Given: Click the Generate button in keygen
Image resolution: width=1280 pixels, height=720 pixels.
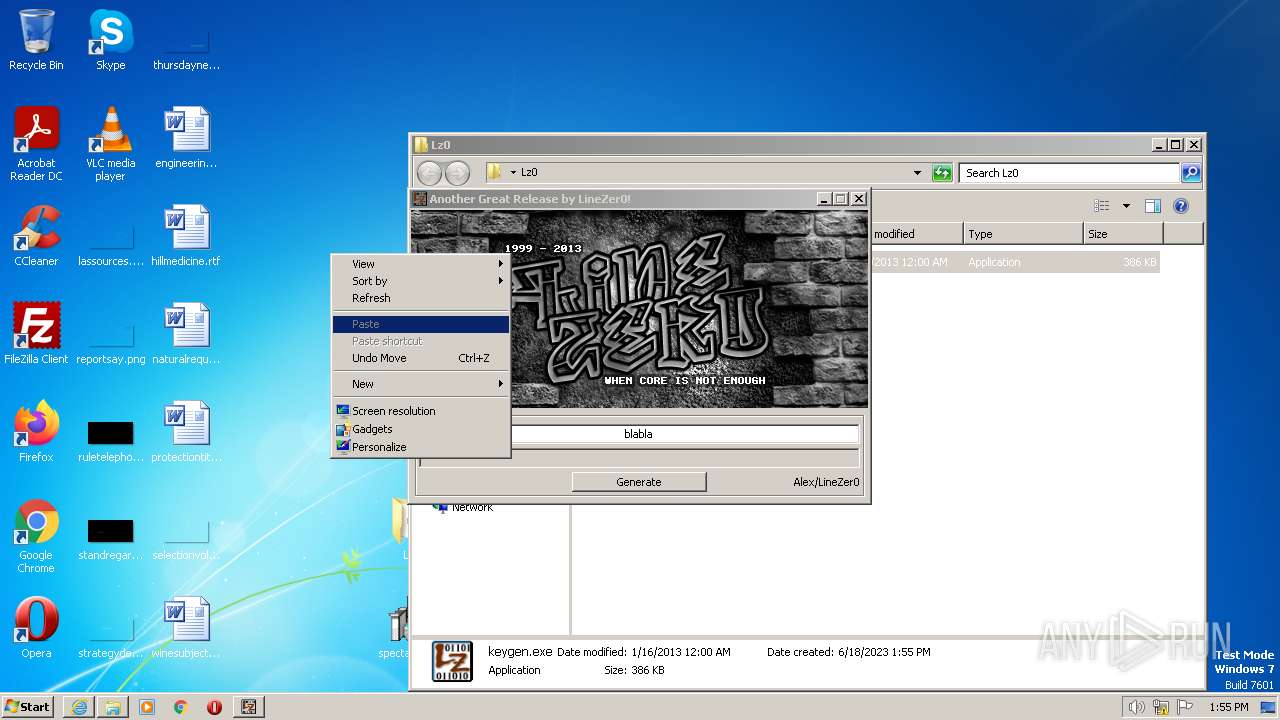Looking at the screenshot, I should pos(639,482).
